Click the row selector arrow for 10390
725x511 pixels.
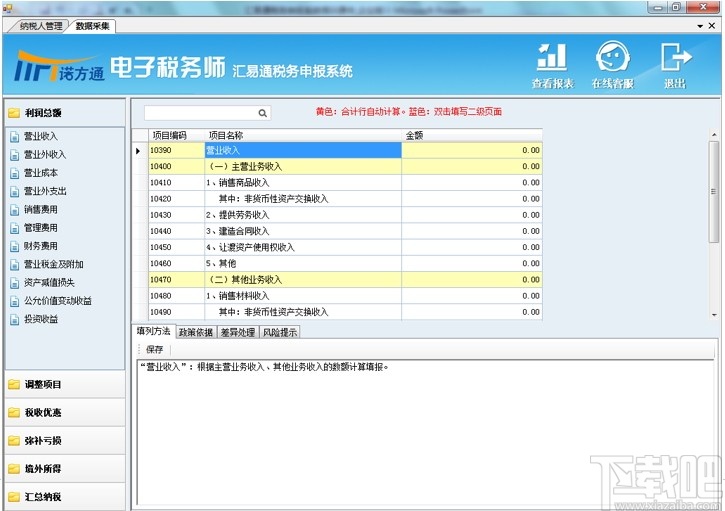click(x=139, y=151)
